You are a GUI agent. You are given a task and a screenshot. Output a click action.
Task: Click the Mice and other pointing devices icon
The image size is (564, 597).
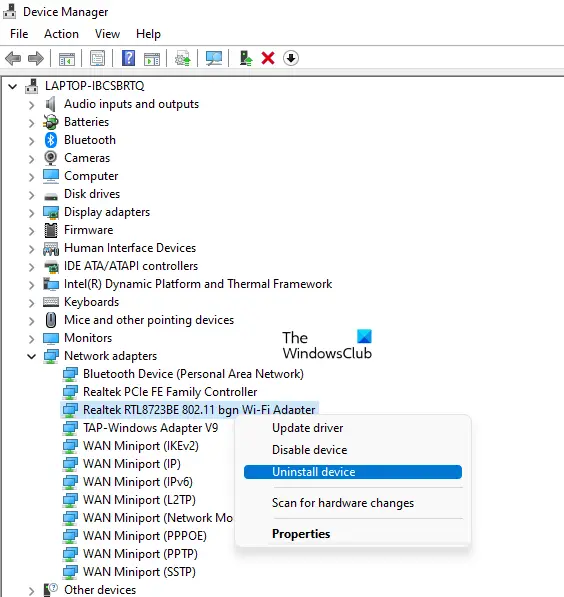click(51, 320)
